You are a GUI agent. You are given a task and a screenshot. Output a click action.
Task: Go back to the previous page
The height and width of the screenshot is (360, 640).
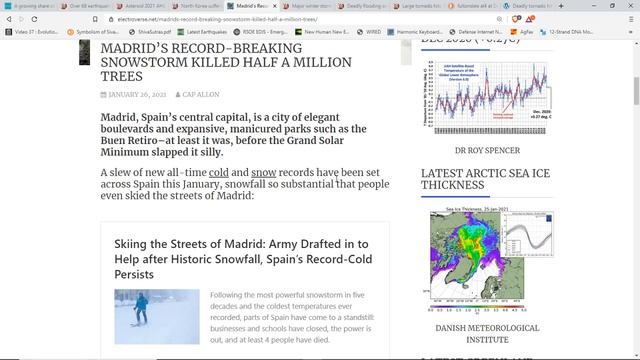tap(9, 19)
